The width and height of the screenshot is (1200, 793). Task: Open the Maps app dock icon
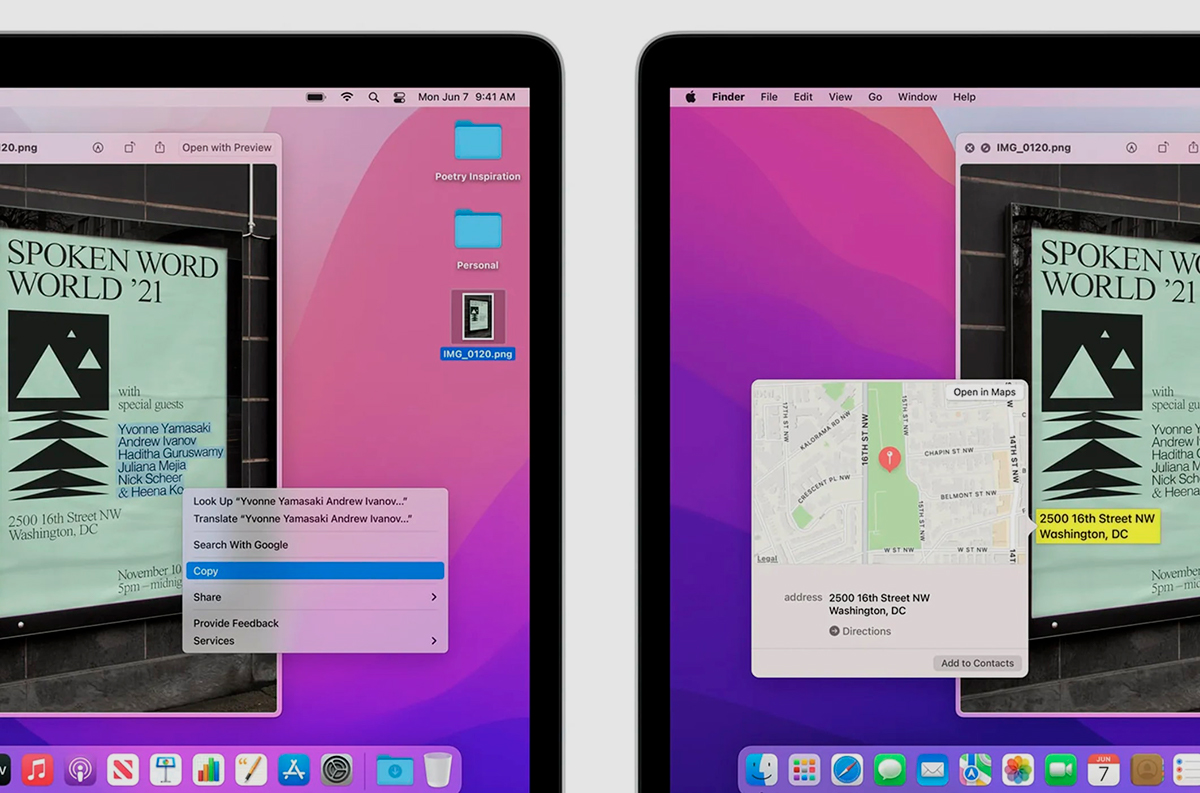pos(975,769)
